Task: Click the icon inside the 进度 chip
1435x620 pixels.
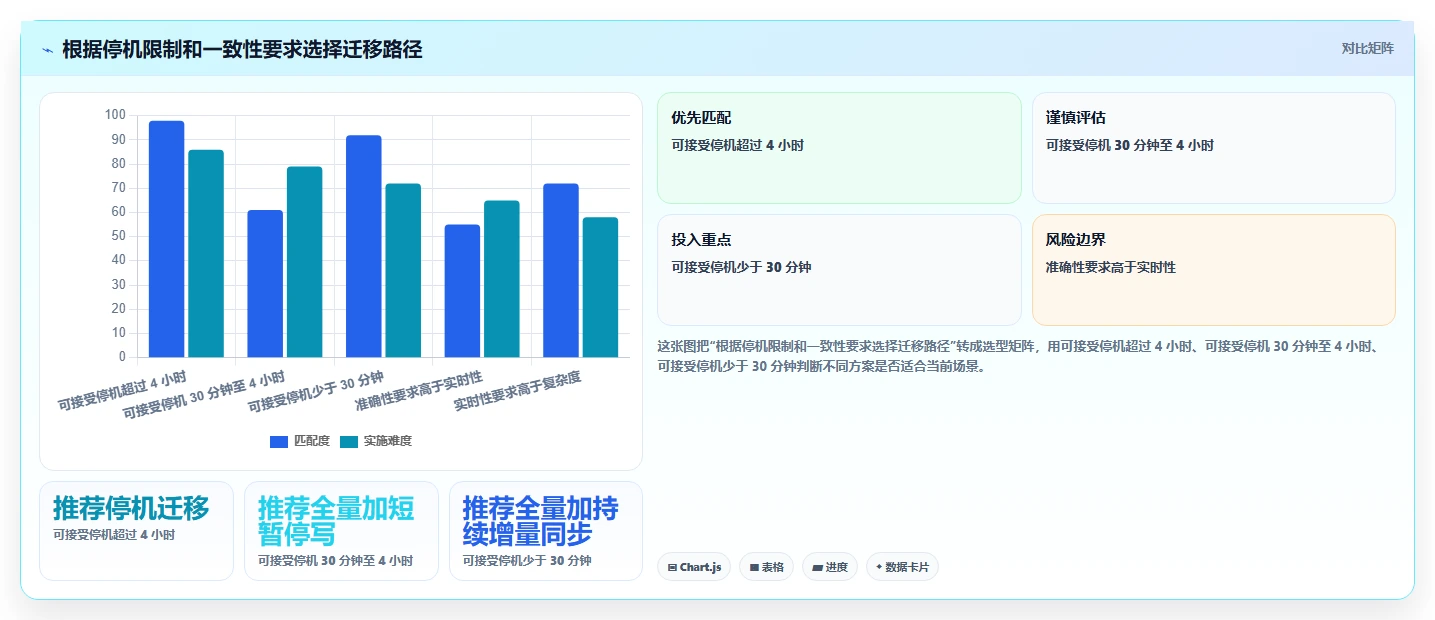Action: coord(817,567)
